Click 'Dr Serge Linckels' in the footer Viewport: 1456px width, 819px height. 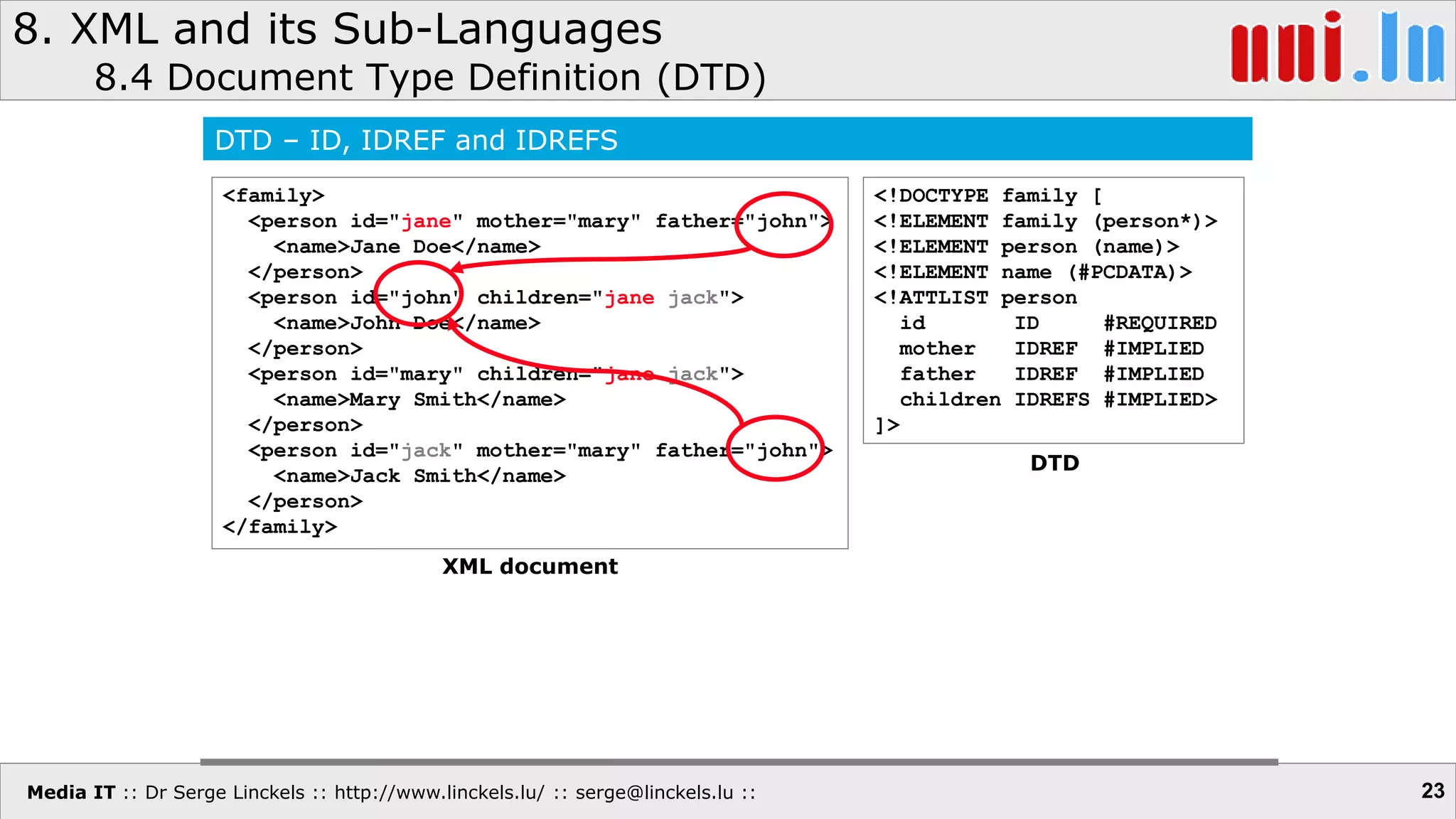click(x=225, y=793)
